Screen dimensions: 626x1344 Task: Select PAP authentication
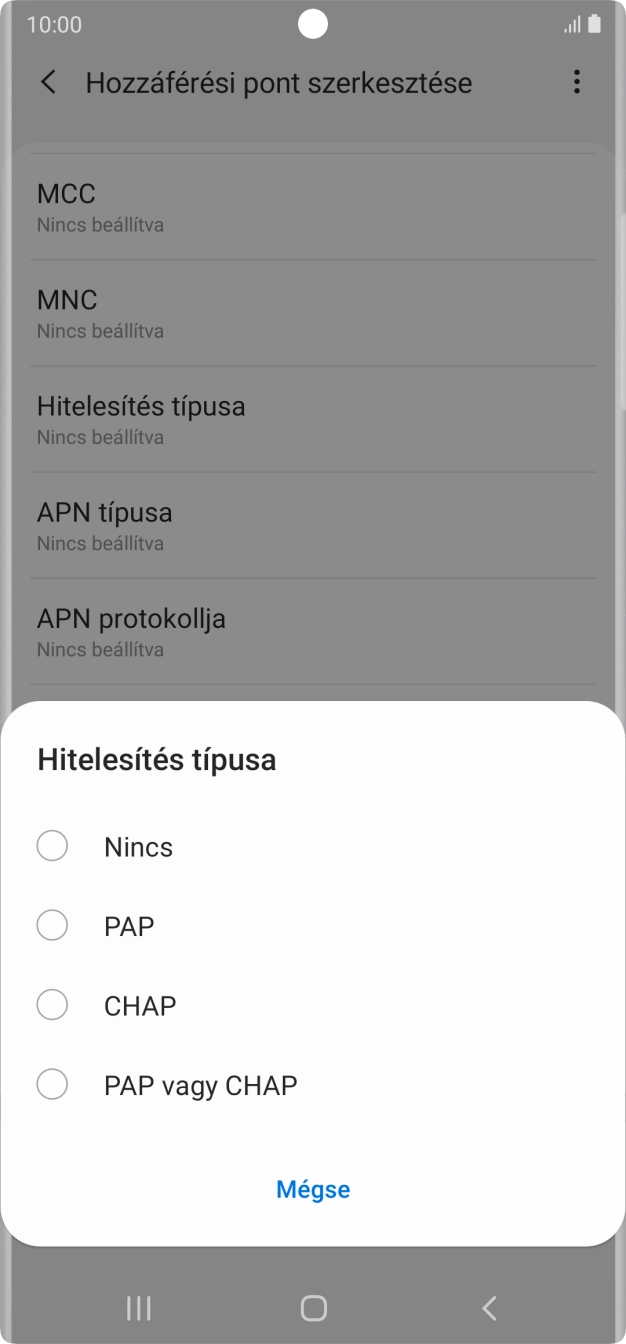click(127, 925)
